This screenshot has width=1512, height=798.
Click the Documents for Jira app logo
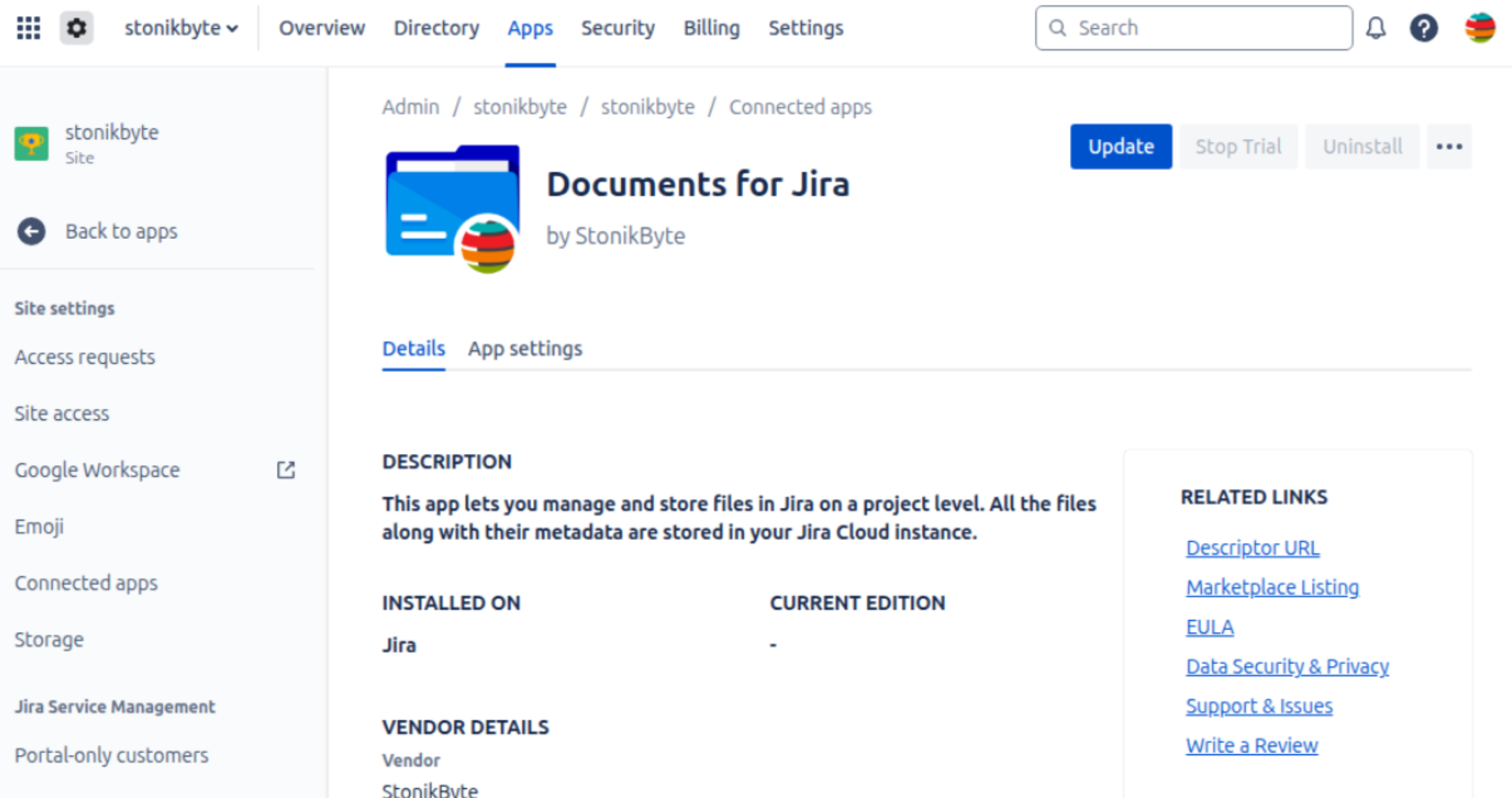coord(453,209)
